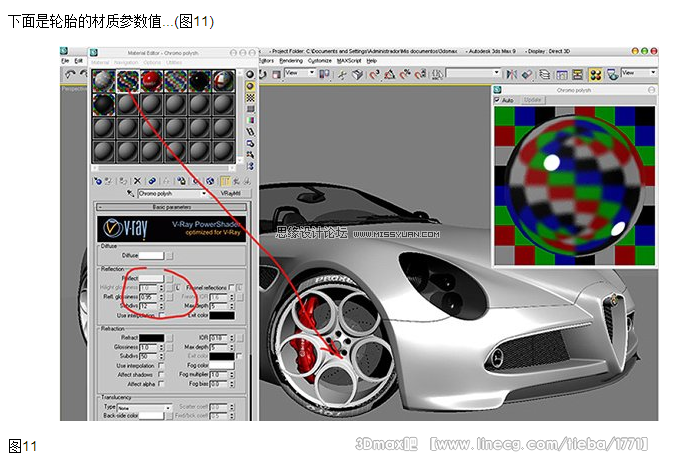The height and width of the screenshot is (461, 677).
Task: Open the right View render dropdown
Action: [x=639, y=73]
